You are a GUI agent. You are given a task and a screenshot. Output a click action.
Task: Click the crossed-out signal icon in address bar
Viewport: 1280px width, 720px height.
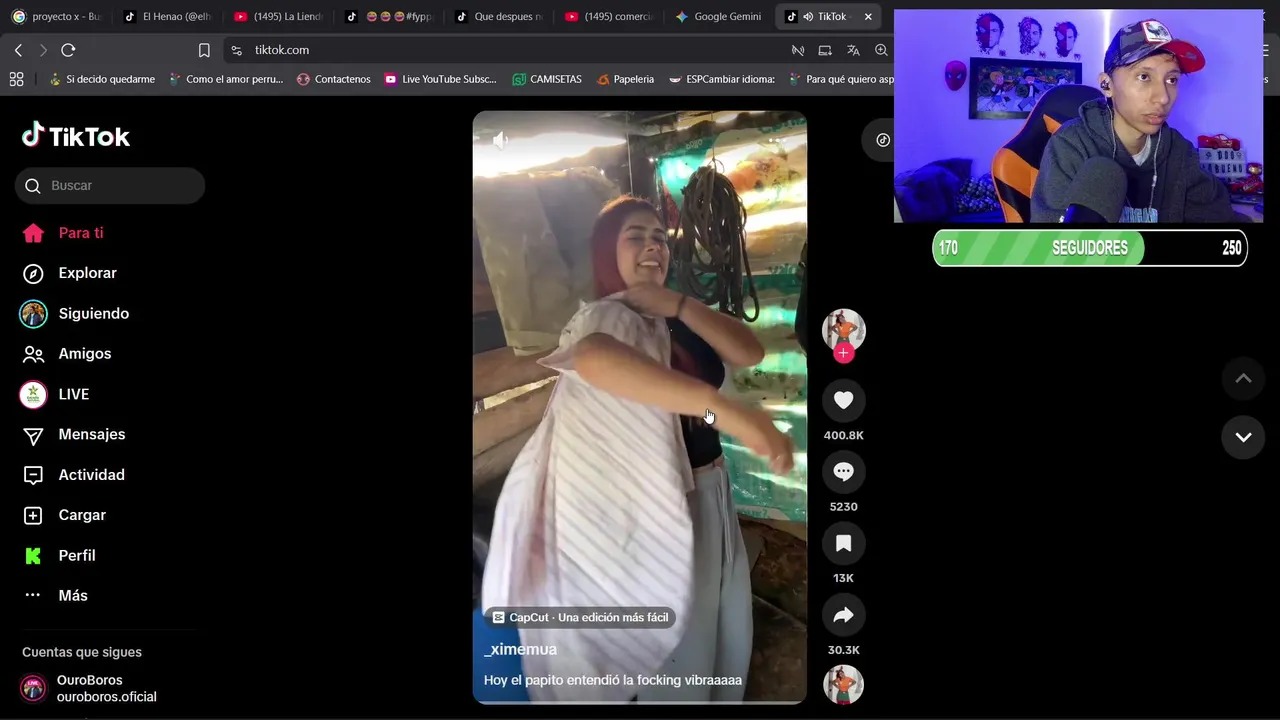tap(798, 50)
